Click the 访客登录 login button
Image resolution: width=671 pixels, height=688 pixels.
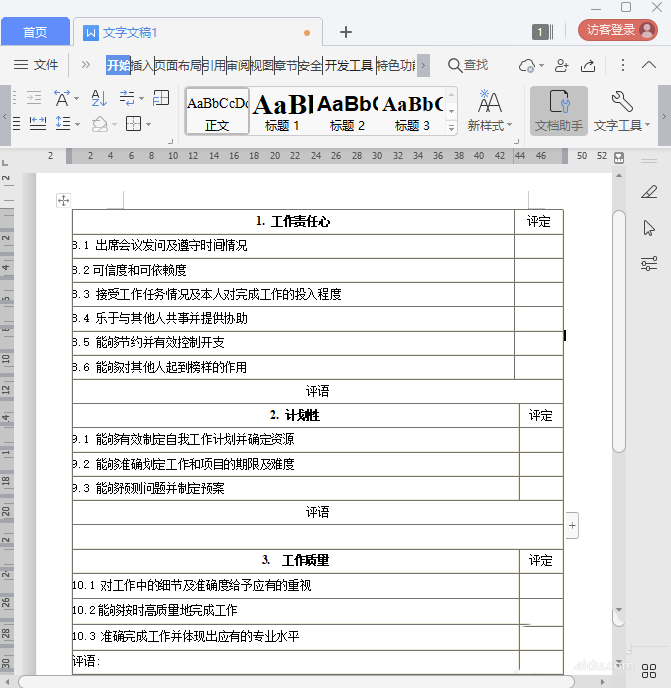[x=617, y=30]
